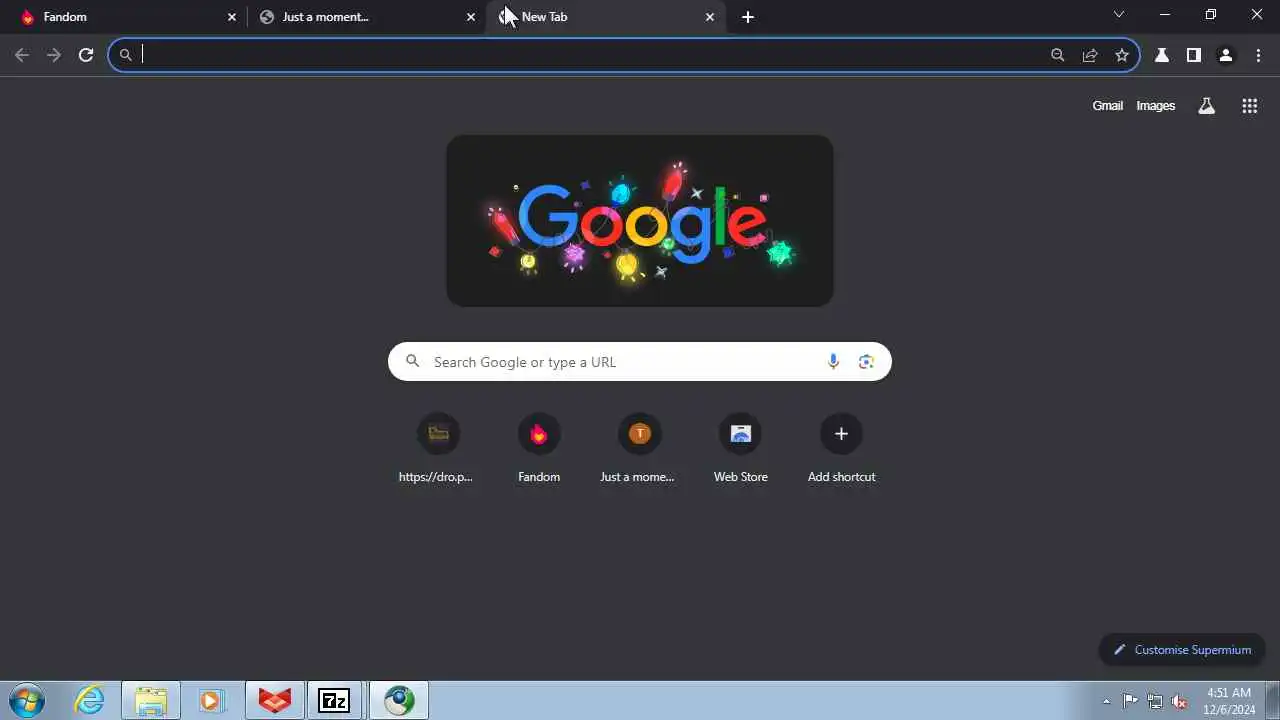This screenshot has height=720, width=1280.
Task: Open the https://dro.p... shortcut
Action: coord(437,448)
